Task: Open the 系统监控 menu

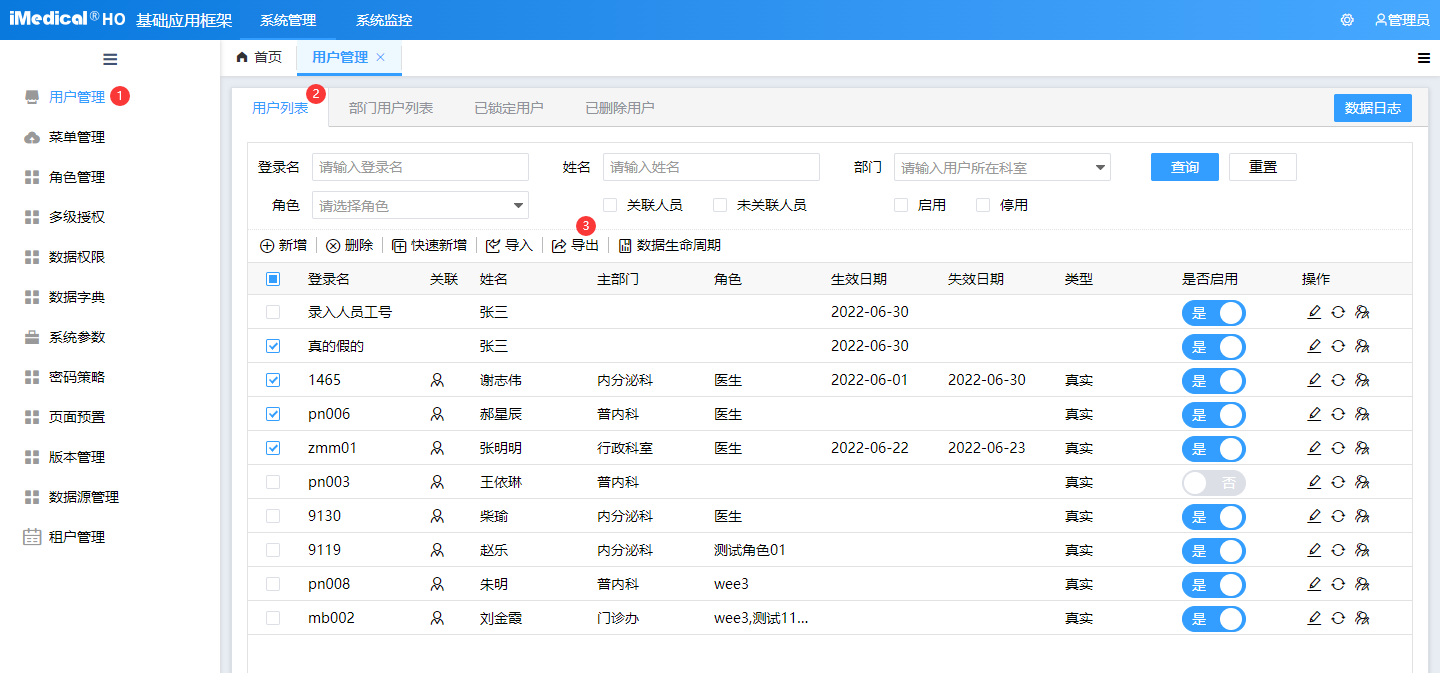Action: (382, 19)
